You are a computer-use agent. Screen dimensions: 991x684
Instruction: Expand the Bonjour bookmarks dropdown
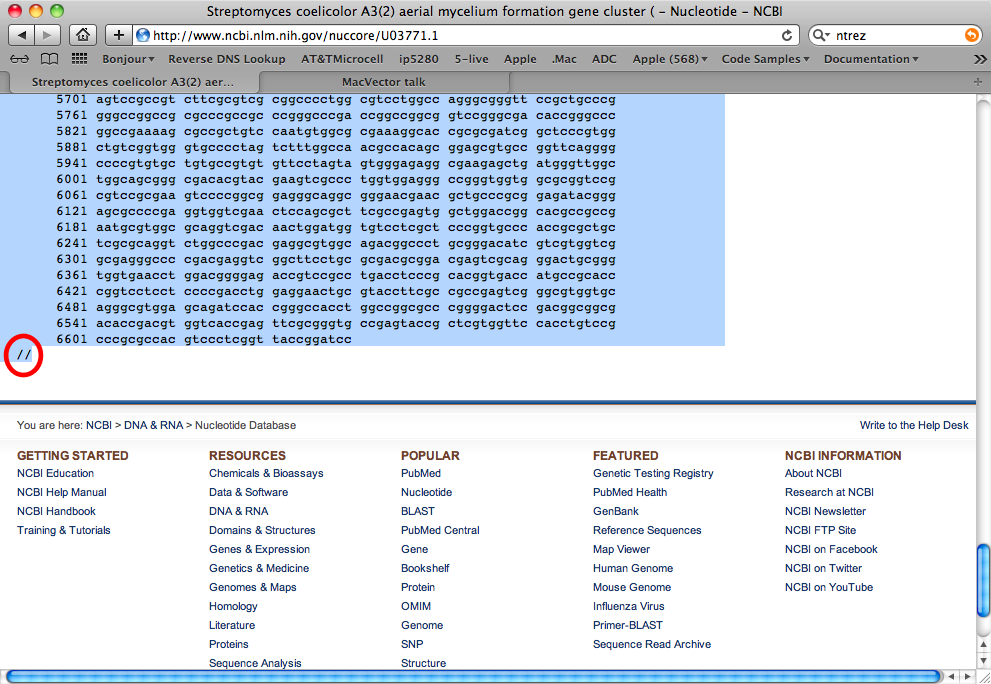pyautogui.click(x=128, y=59)
